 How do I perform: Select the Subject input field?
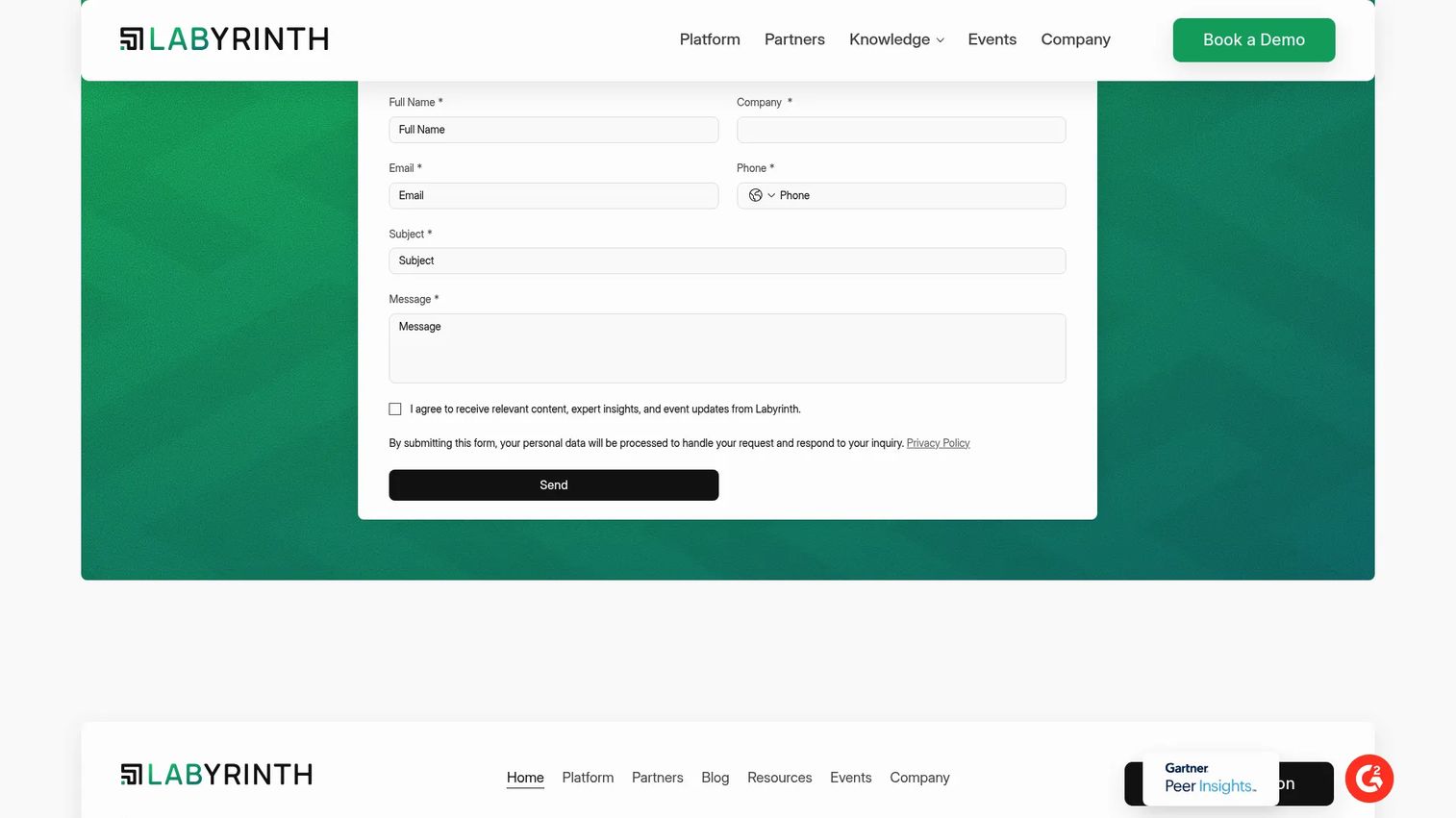[x=727, y=260]
